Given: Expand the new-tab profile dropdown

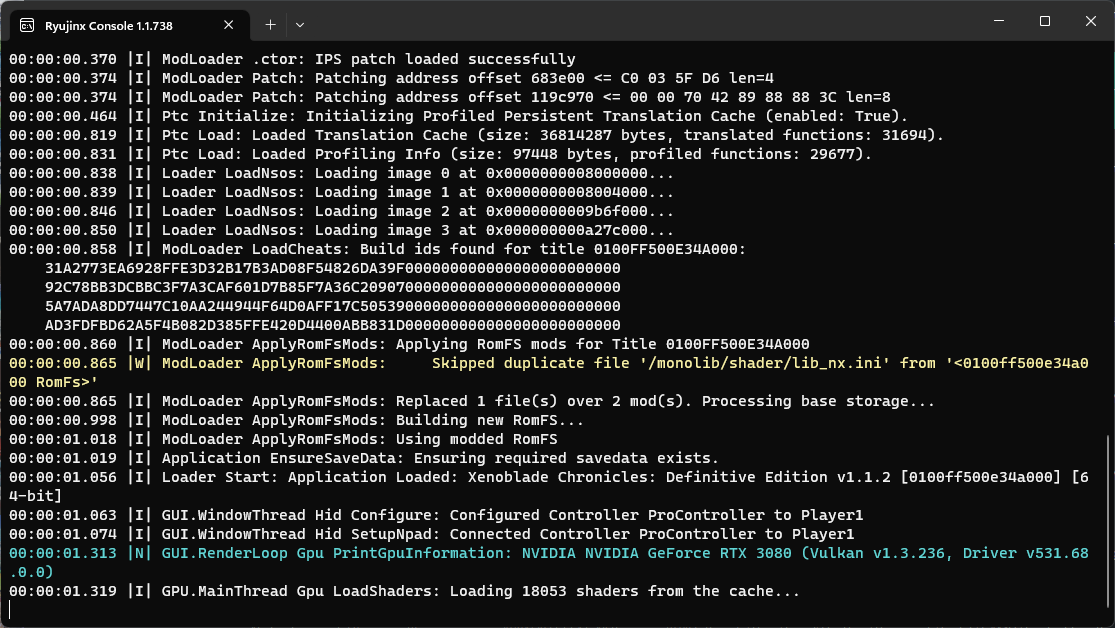Looking at the screenshot, I should (299, 25).
